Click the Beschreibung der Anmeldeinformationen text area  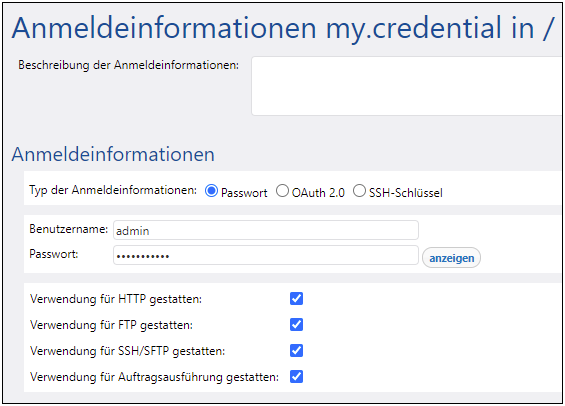click(407, 86)
